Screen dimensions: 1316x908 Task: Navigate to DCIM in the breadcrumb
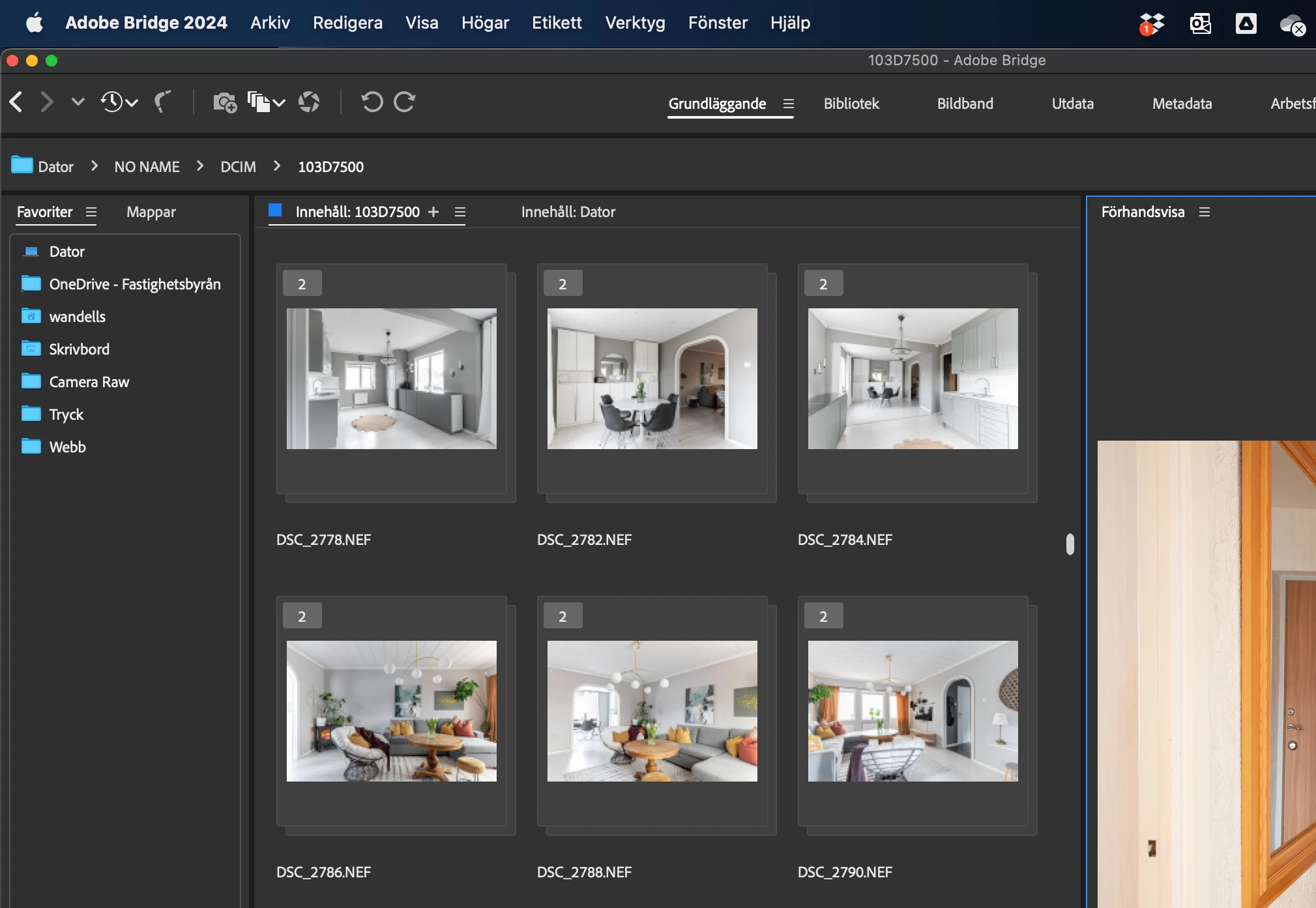click(x=238, y=167)
